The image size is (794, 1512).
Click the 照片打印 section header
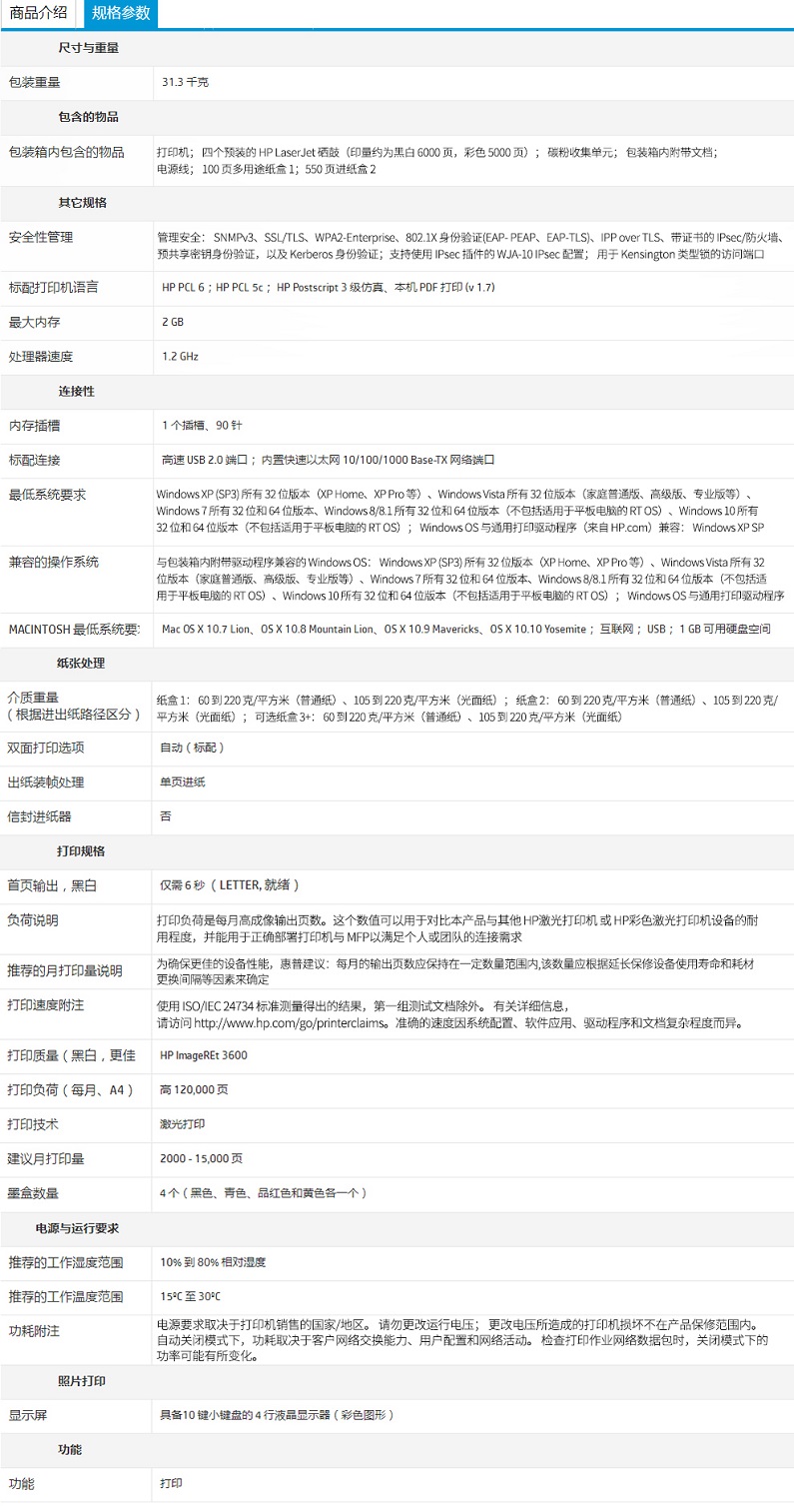pyautogui.click(x=82, y=1381)
